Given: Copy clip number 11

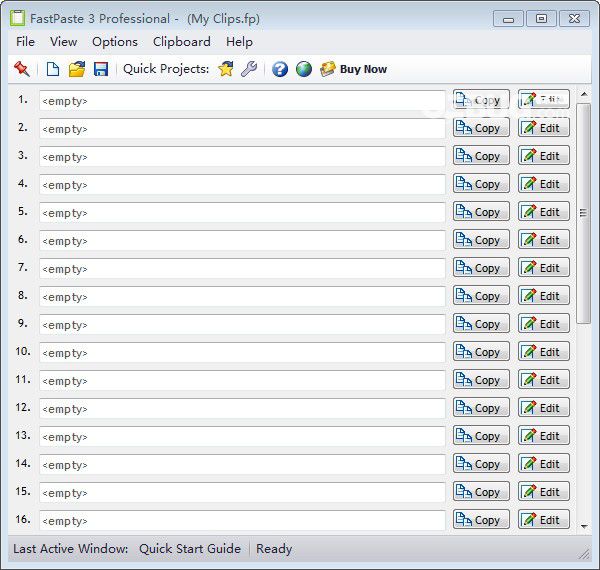Looking at the screenshot, I should pos(481,379).
